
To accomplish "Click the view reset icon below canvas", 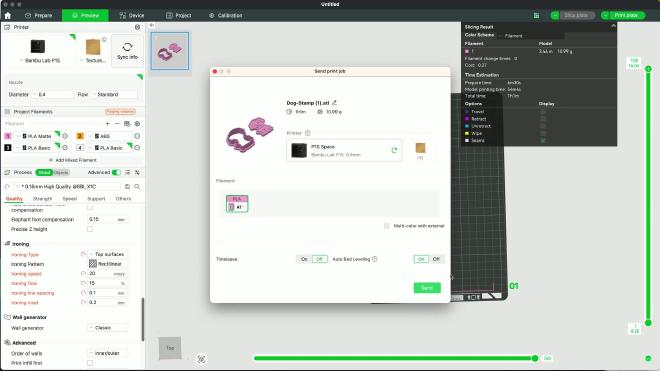I will 201,359.
